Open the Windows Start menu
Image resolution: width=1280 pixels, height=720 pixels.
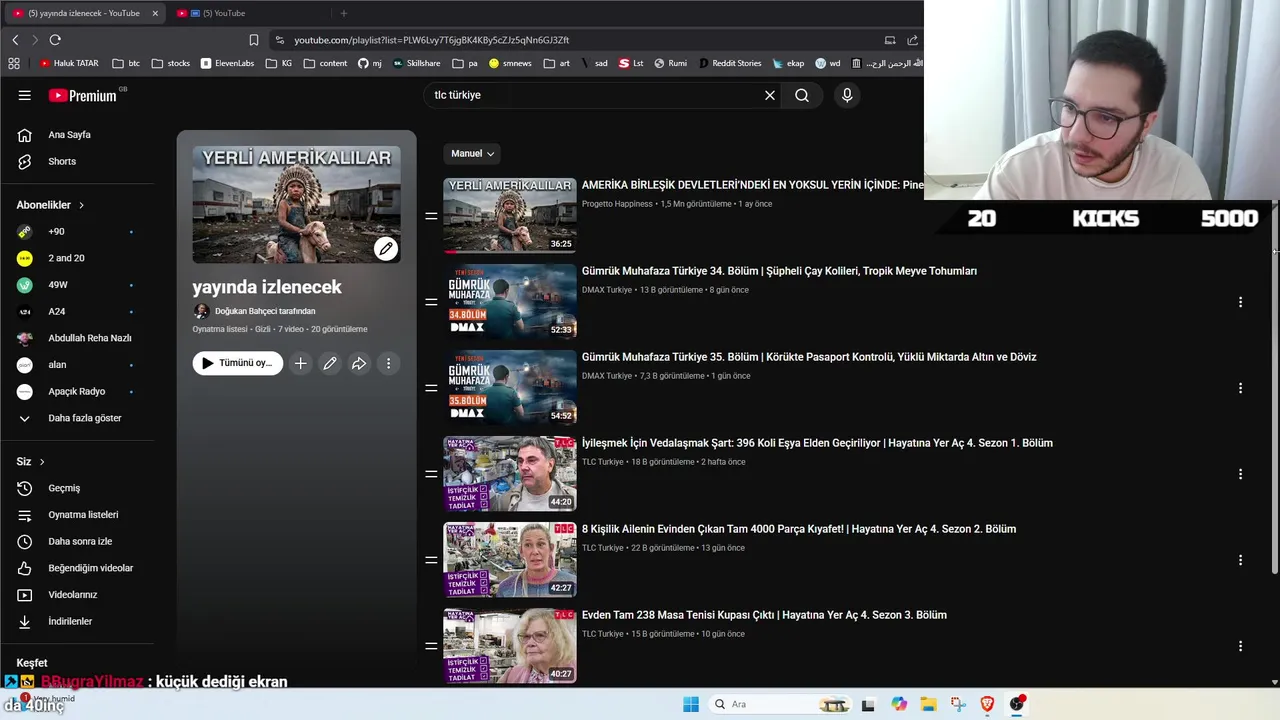pyautogui.click(x=691, y=704)
